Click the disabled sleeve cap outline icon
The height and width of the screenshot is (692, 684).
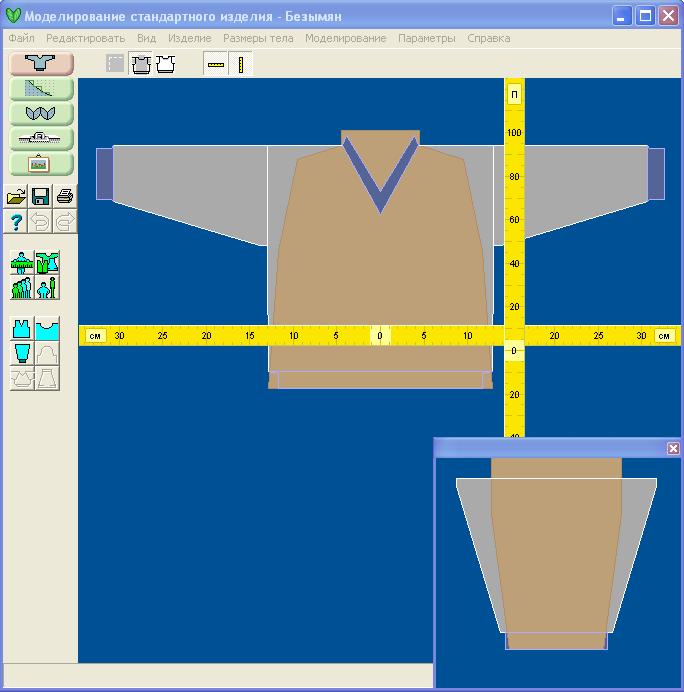coord(47,354)
